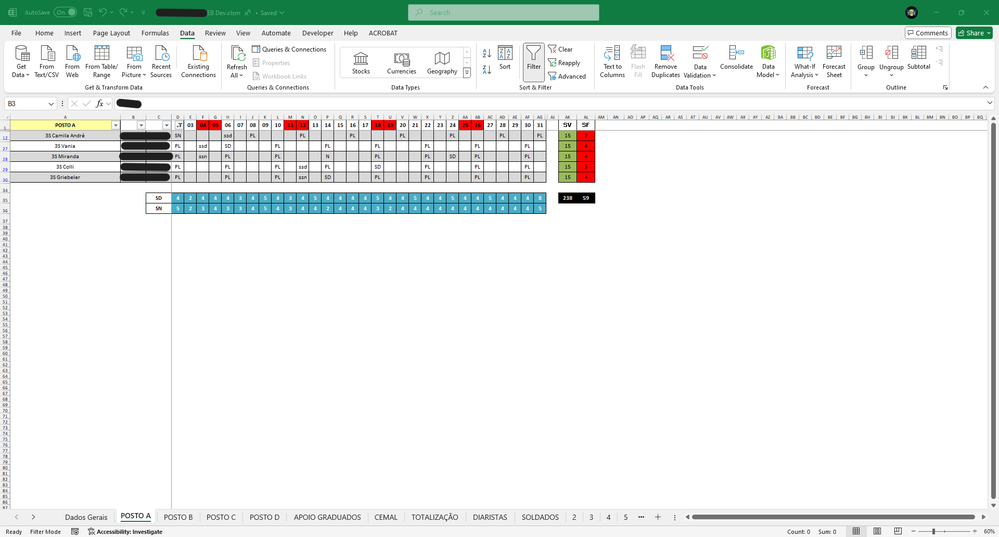The height and width of the screenshot is (537, 999).
Task: Open the File menu
Action: 16,32
